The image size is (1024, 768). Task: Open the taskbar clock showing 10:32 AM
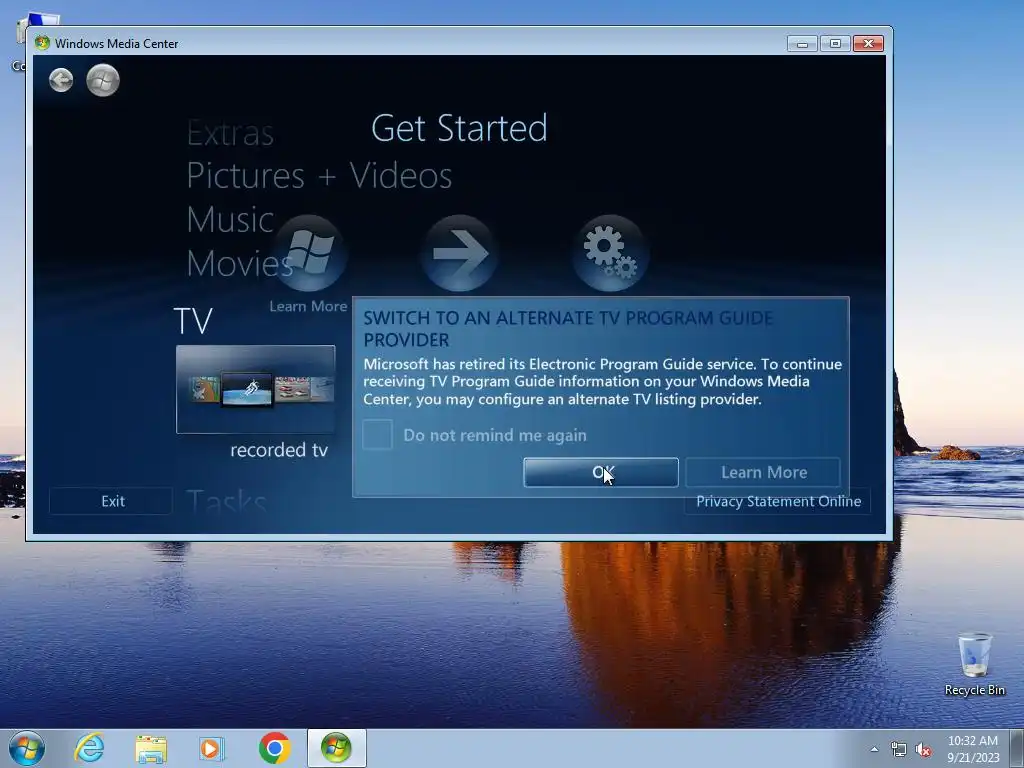point(973,749)
